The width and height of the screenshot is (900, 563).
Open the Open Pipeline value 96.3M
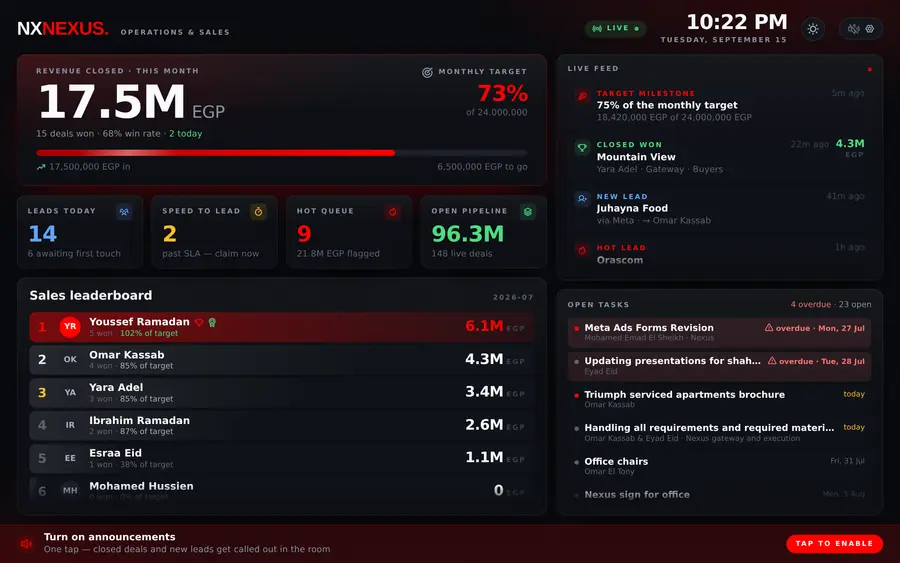pos(468,234)
